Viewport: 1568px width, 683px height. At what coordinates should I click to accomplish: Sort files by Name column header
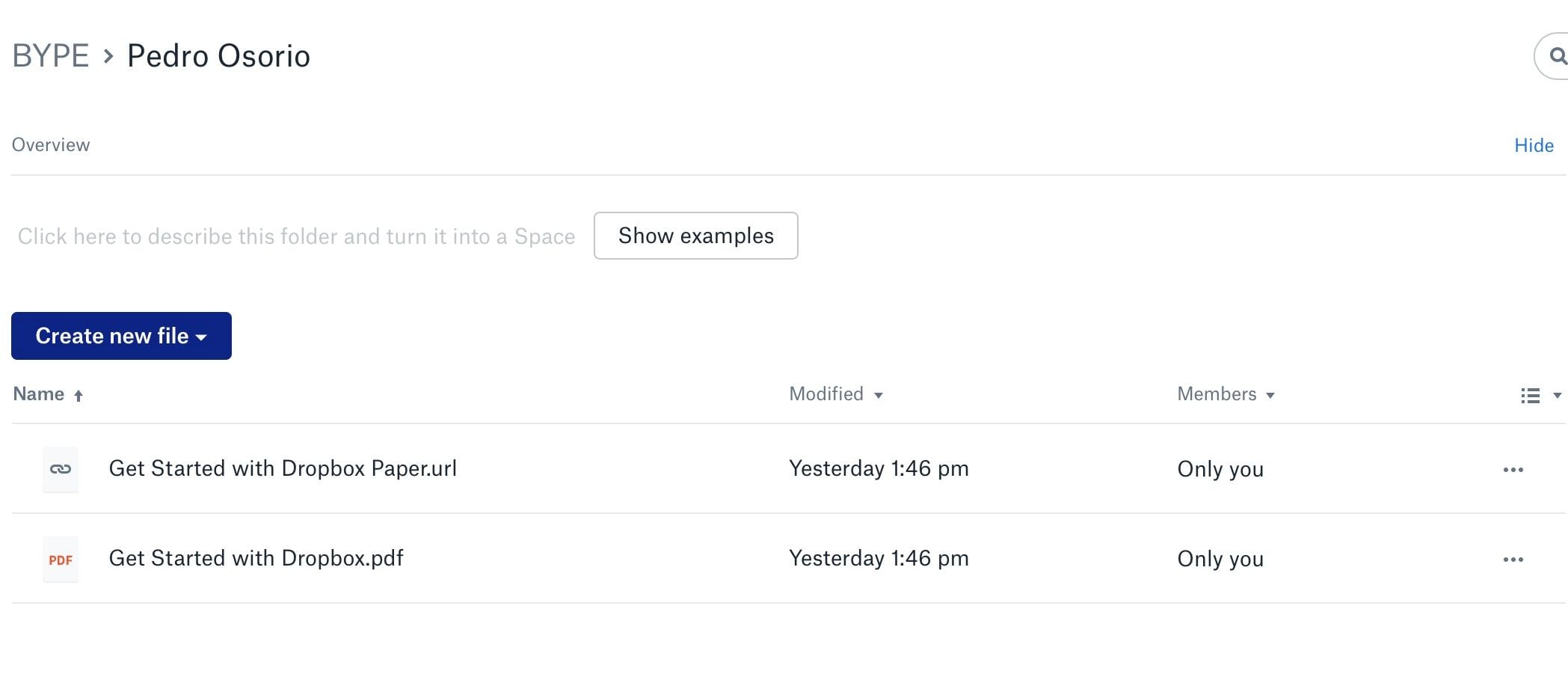39,394
